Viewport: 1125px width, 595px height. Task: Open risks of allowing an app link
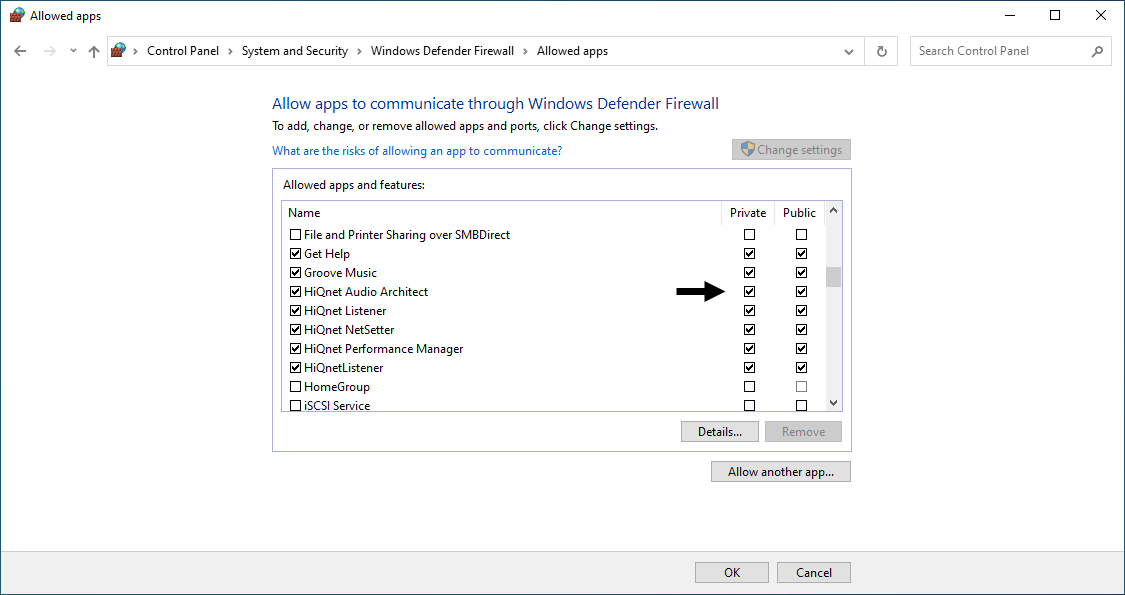[x=417, y=151]
